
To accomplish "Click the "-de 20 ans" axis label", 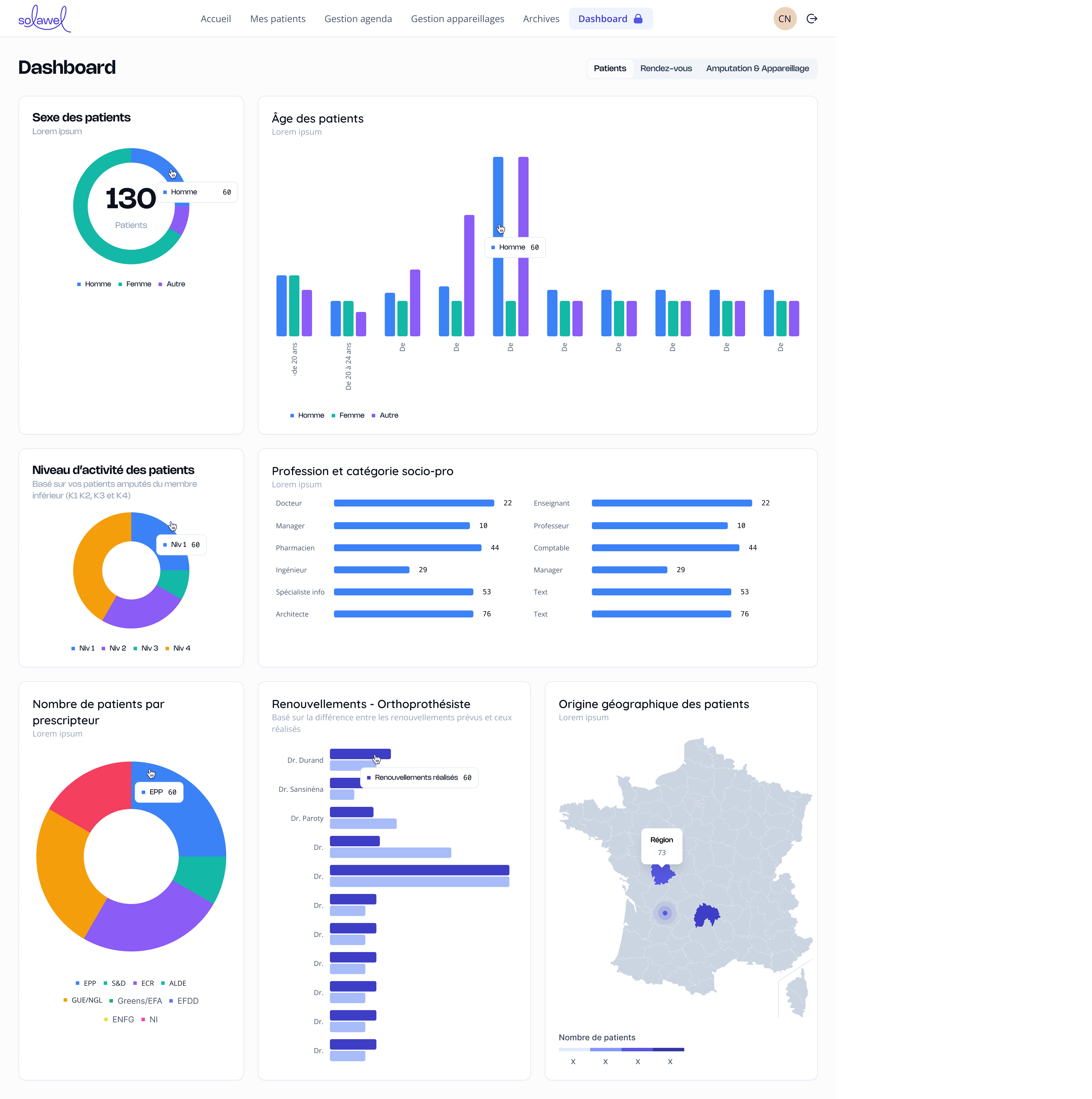I will (295, 360).
